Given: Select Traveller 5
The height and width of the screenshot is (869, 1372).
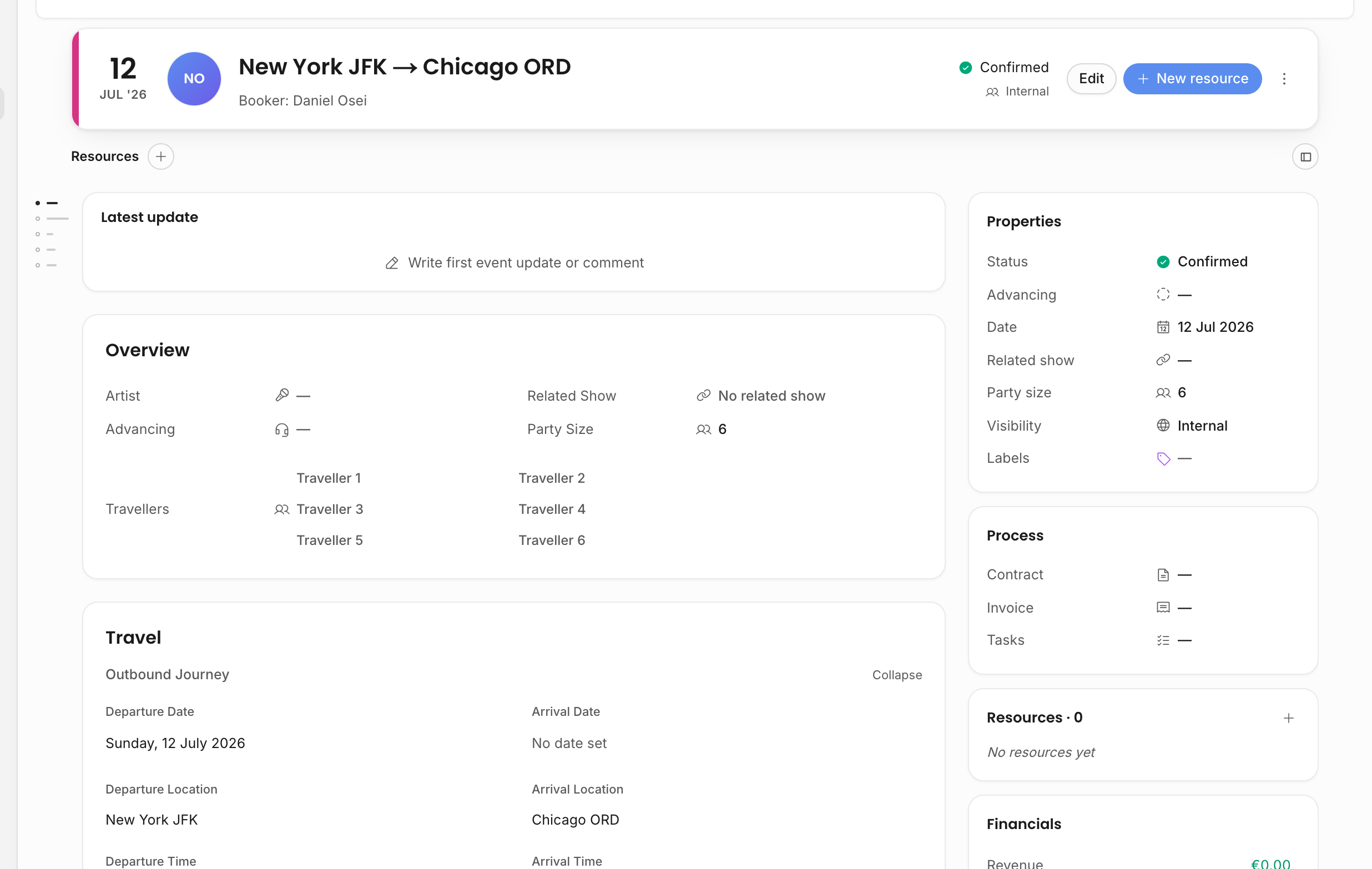Looking at the screenshot, I should click(329, 540).
